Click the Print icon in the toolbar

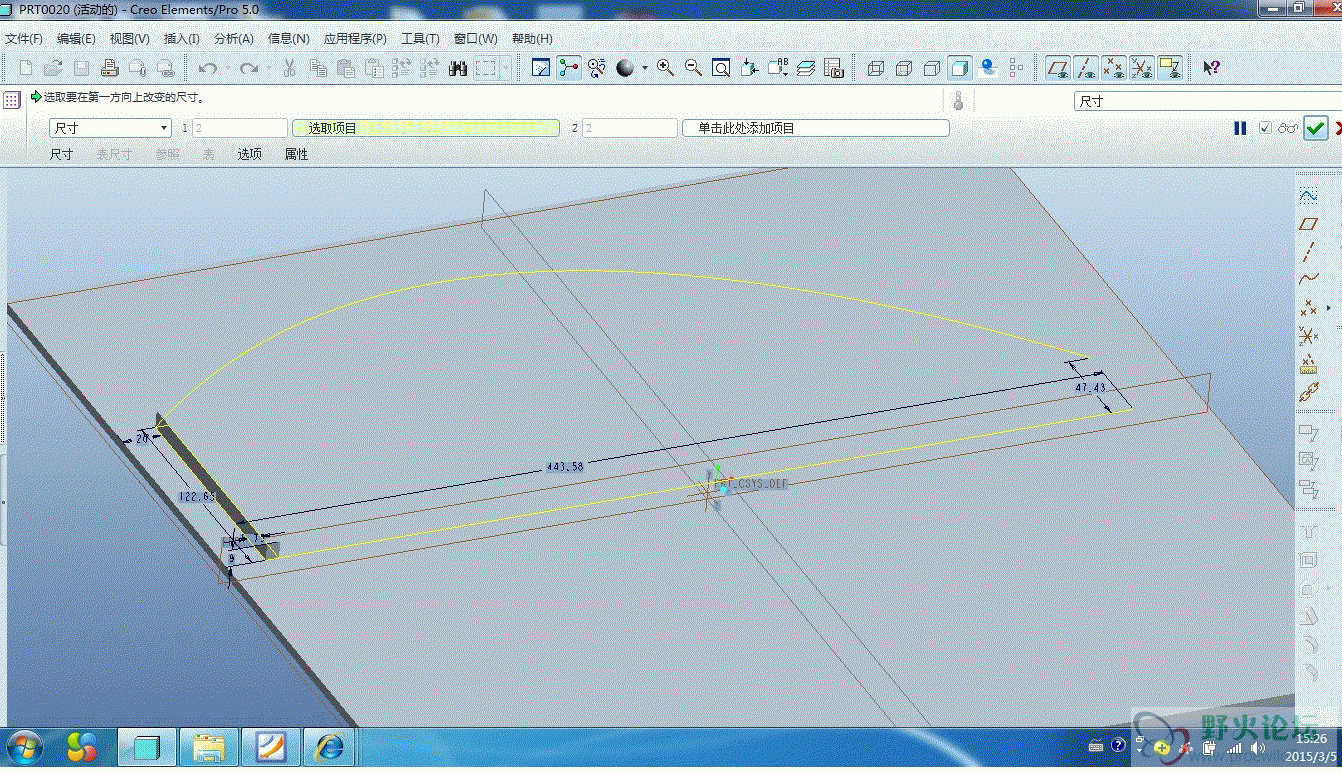coord(110,68)
